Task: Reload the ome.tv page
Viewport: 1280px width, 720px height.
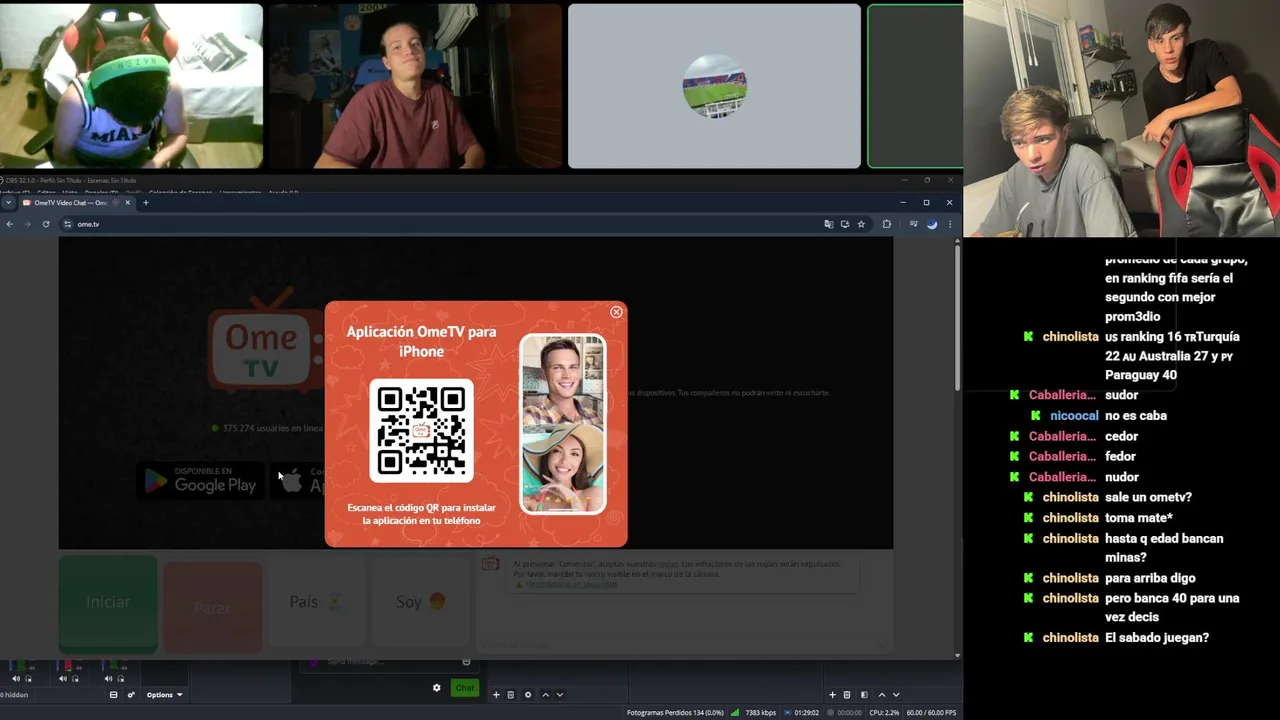Action: point(46,224)
